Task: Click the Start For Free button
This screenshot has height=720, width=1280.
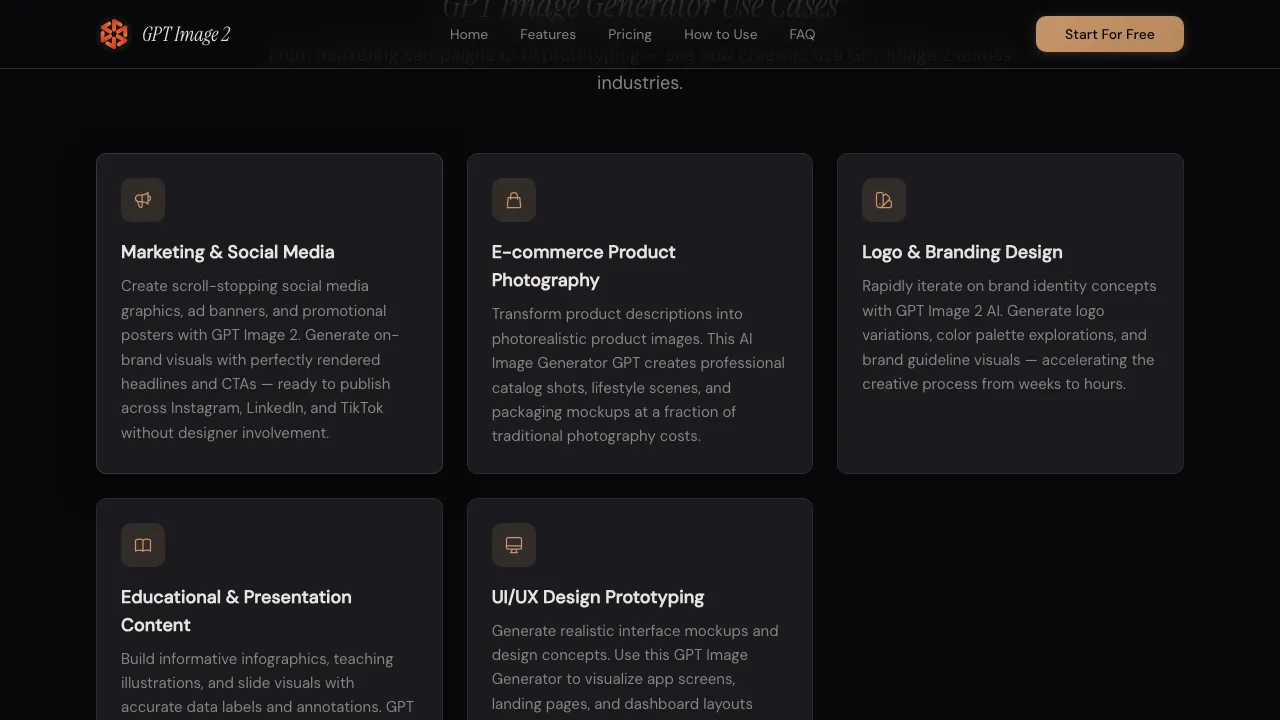Action: click(x=1109, y=33)
